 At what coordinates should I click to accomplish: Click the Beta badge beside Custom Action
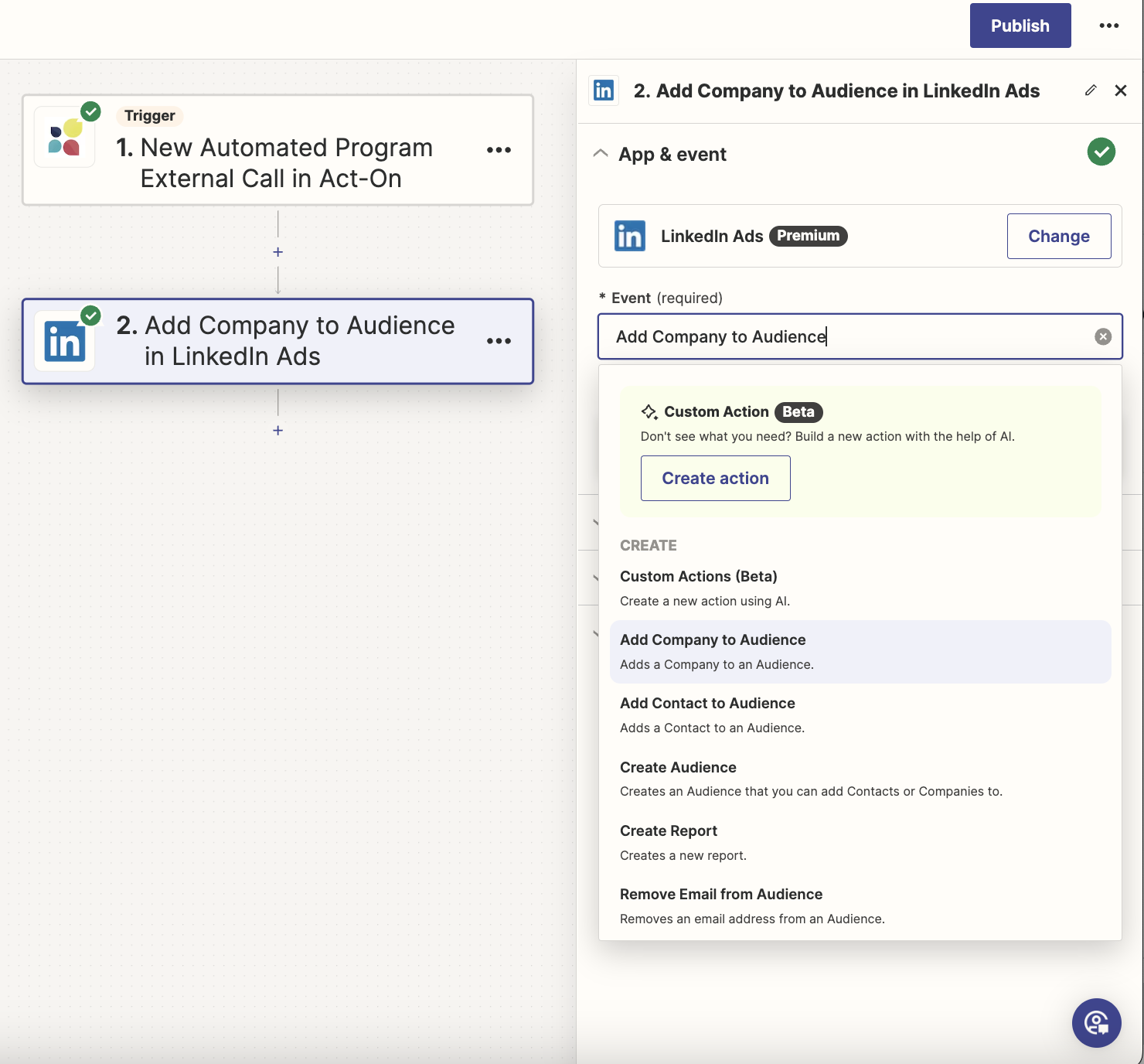point(798,412)
